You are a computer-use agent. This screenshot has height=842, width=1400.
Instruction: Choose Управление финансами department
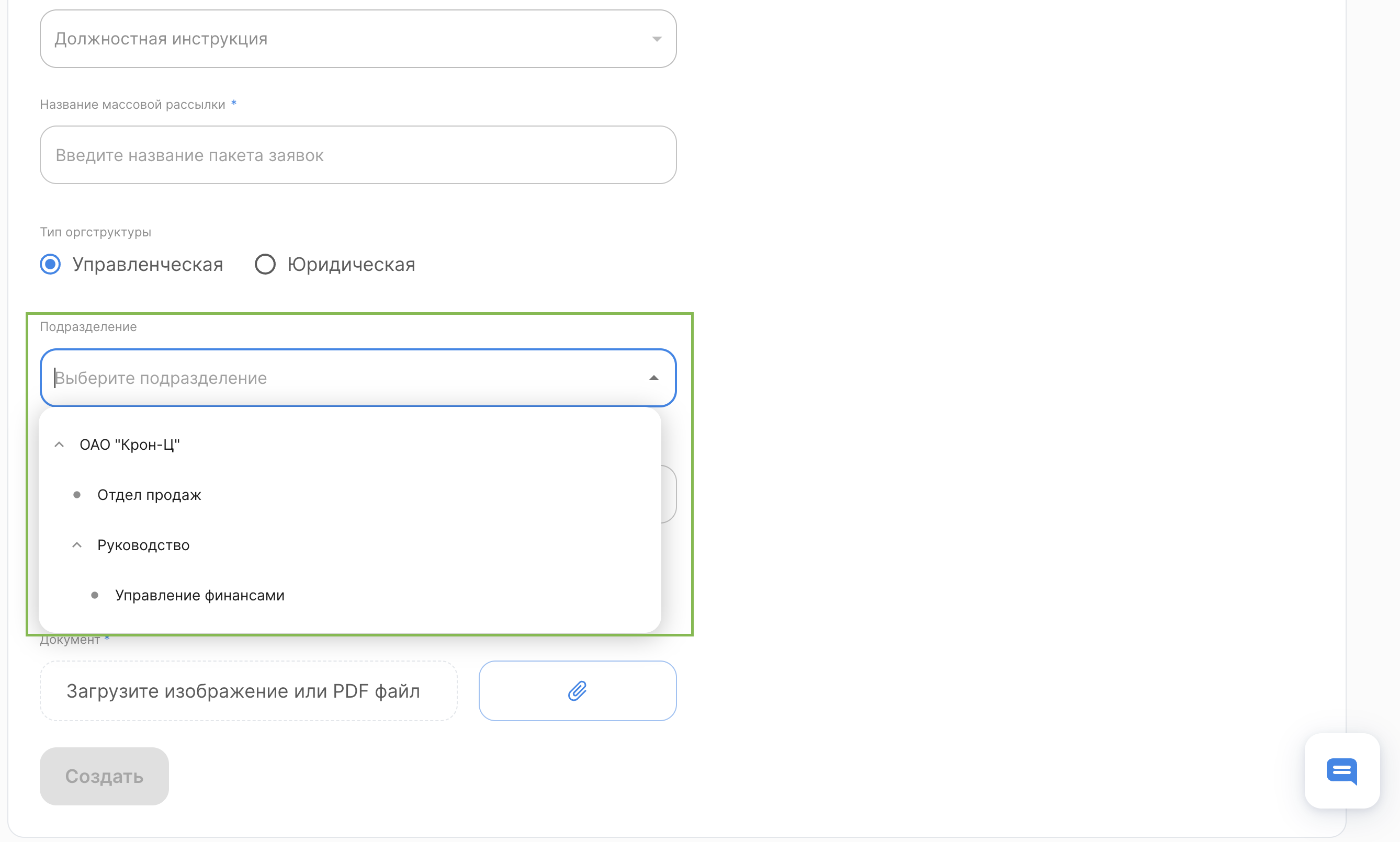pyautogui.click(x=200, y=595)
